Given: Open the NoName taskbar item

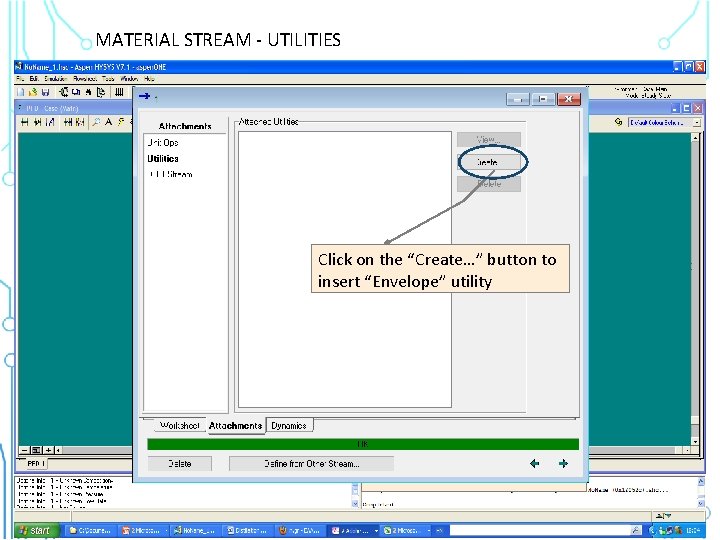Looking at the screenshot, I should pyautogui.click(x=195, y=530).
